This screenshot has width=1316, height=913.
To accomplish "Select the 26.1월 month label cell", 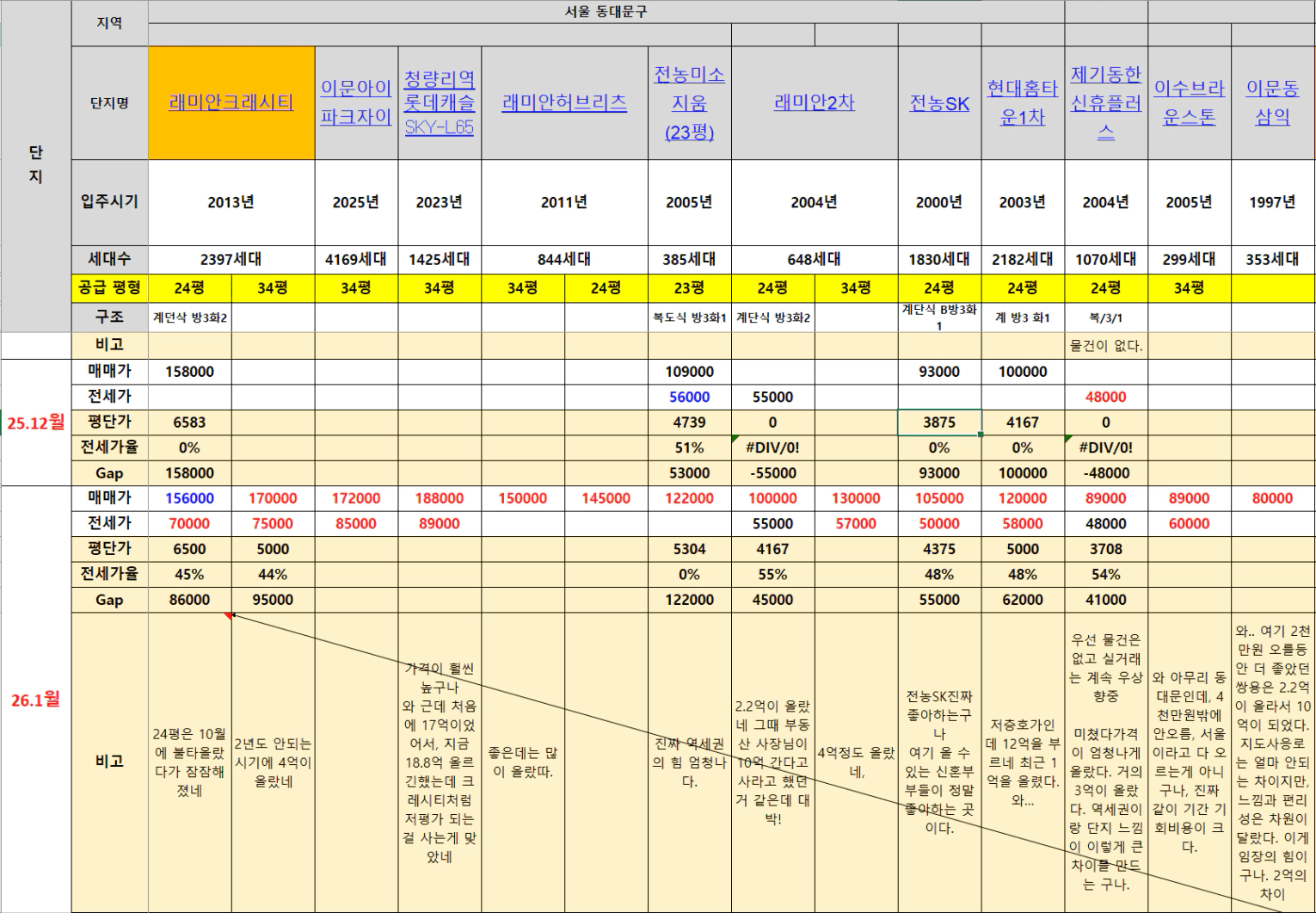I will [36, 700].
